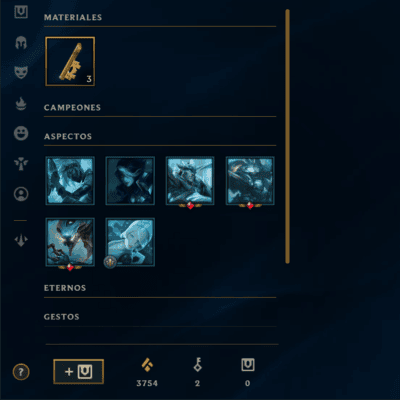Select the skin shard with silver badge

tap(130, 242)
